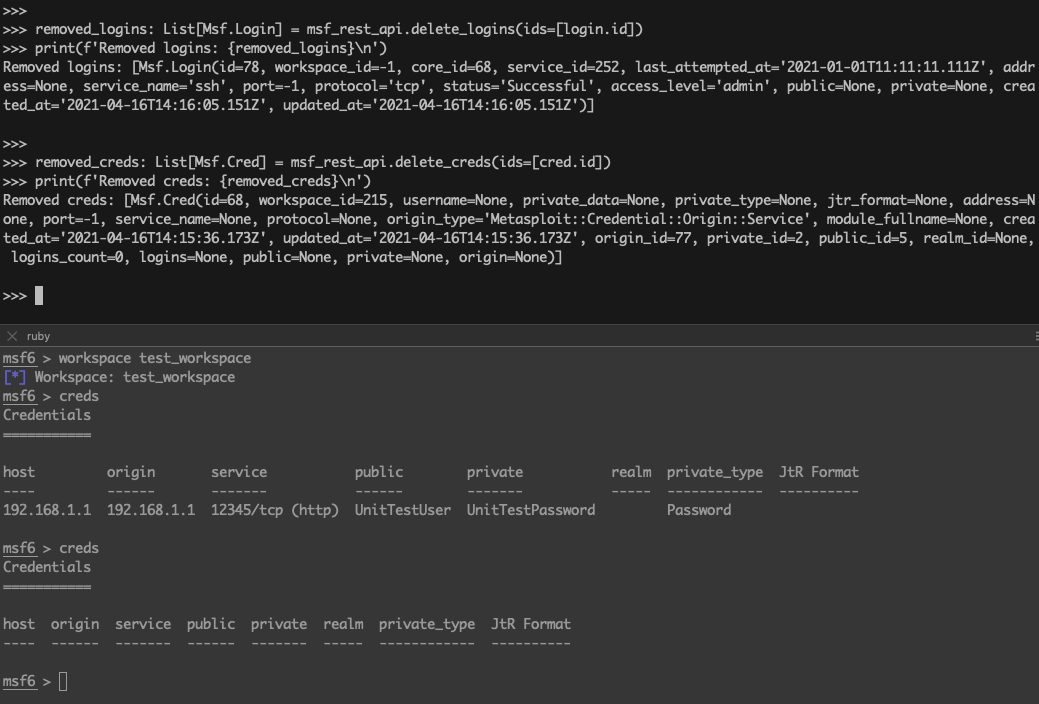This screenshot has width=1039, height=704.
Task: Click the first Credentials table heading
Action: [46, 415]
